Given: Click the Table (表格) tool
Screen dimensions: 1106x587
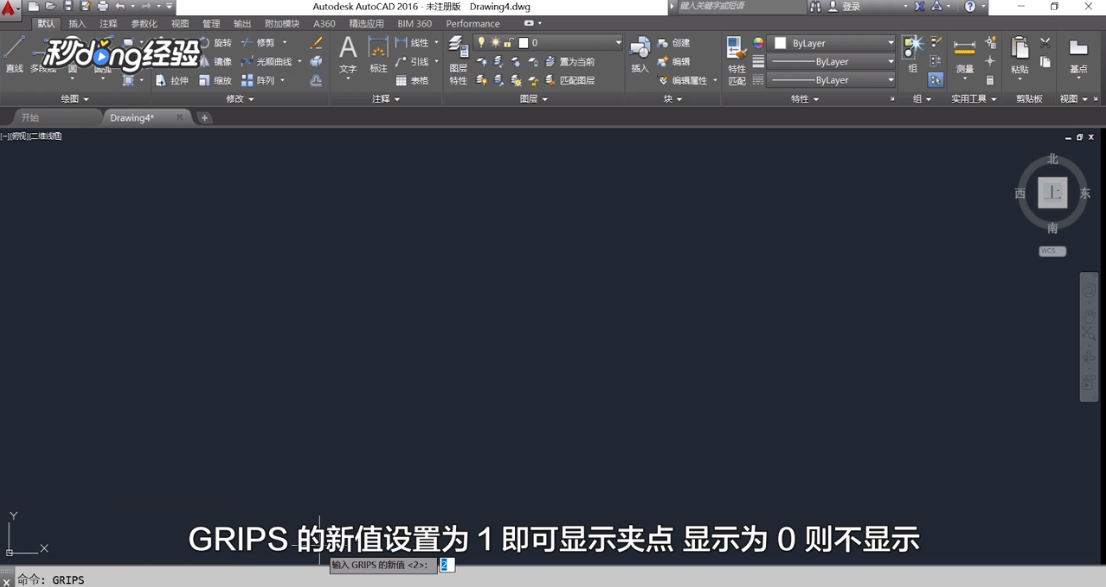Looking at the screenshot, I should pyautogui.click(x=412, y=80).
